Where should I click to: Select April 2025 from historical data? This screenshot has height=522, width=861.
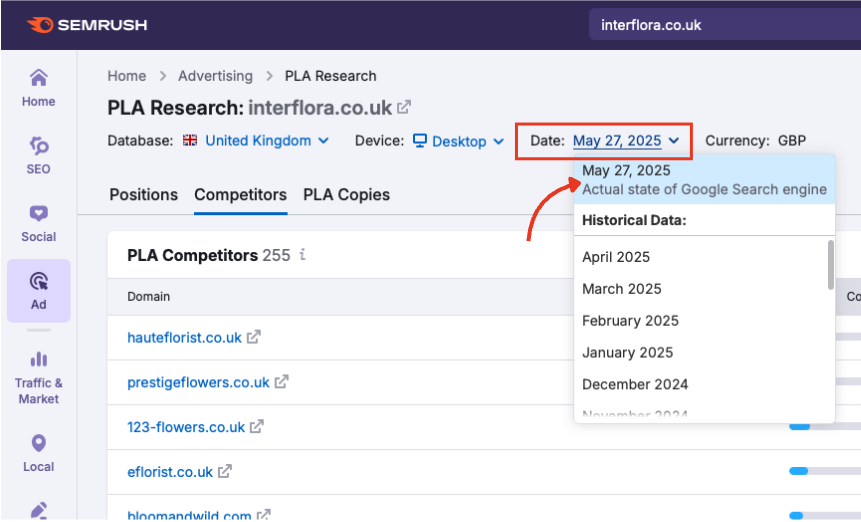(x=616, y=257)
